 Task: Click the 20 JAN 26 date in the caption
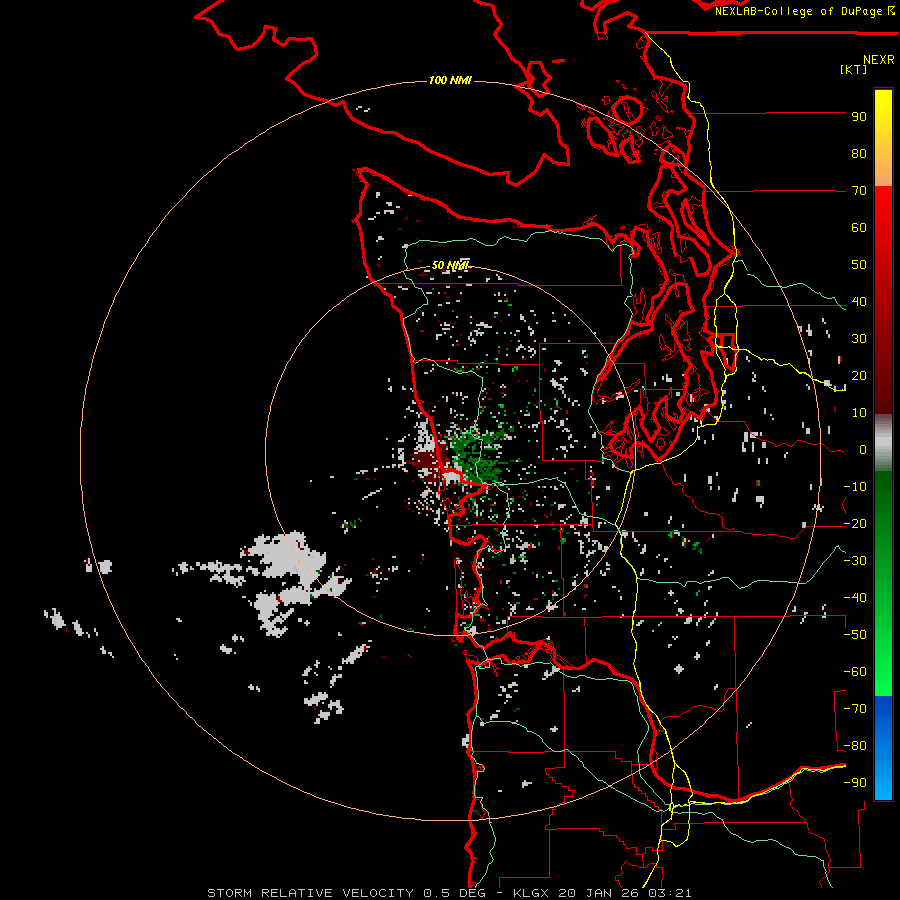[x=598, y=893]
